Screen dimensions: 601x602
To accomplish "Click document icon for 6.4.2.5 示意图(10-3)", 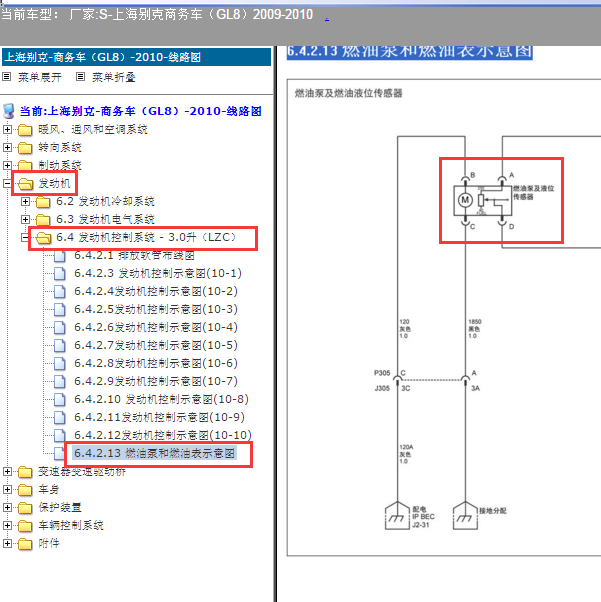I will pyautogui.click(x=60, y=309).
